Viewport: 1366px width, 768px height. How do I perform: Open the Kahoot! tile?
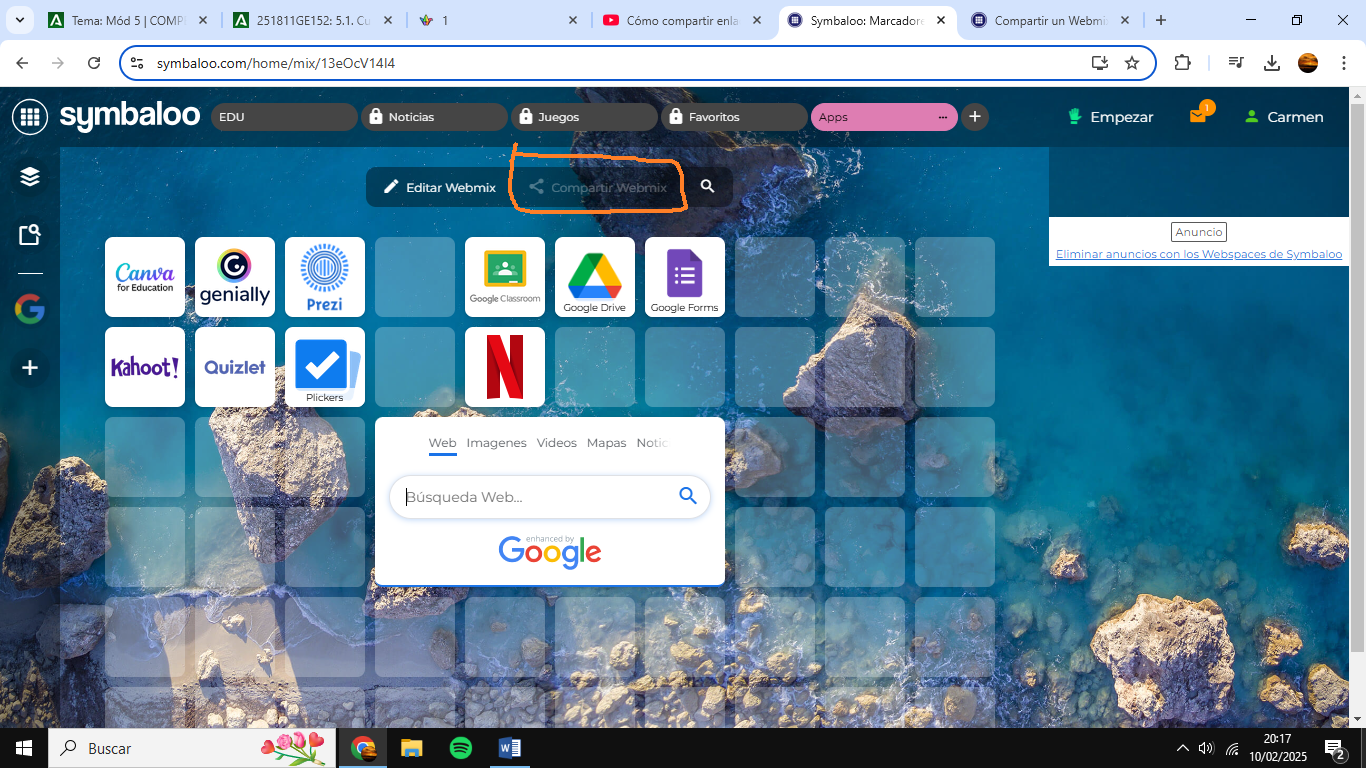point(145,367)
